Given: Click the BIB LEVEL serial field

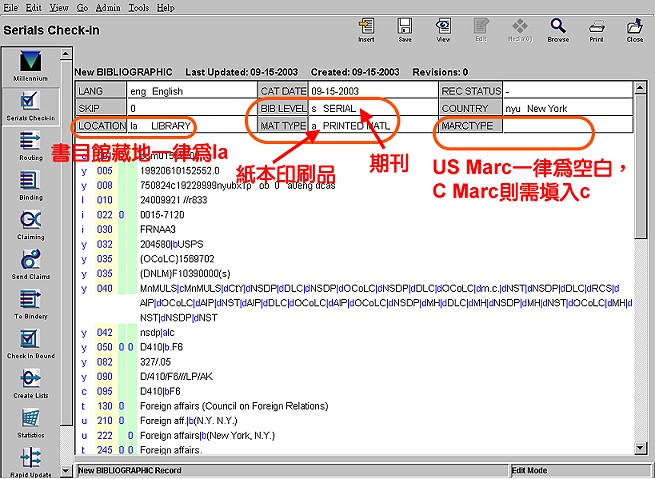Looking at the screenshot, I should 350,108.
